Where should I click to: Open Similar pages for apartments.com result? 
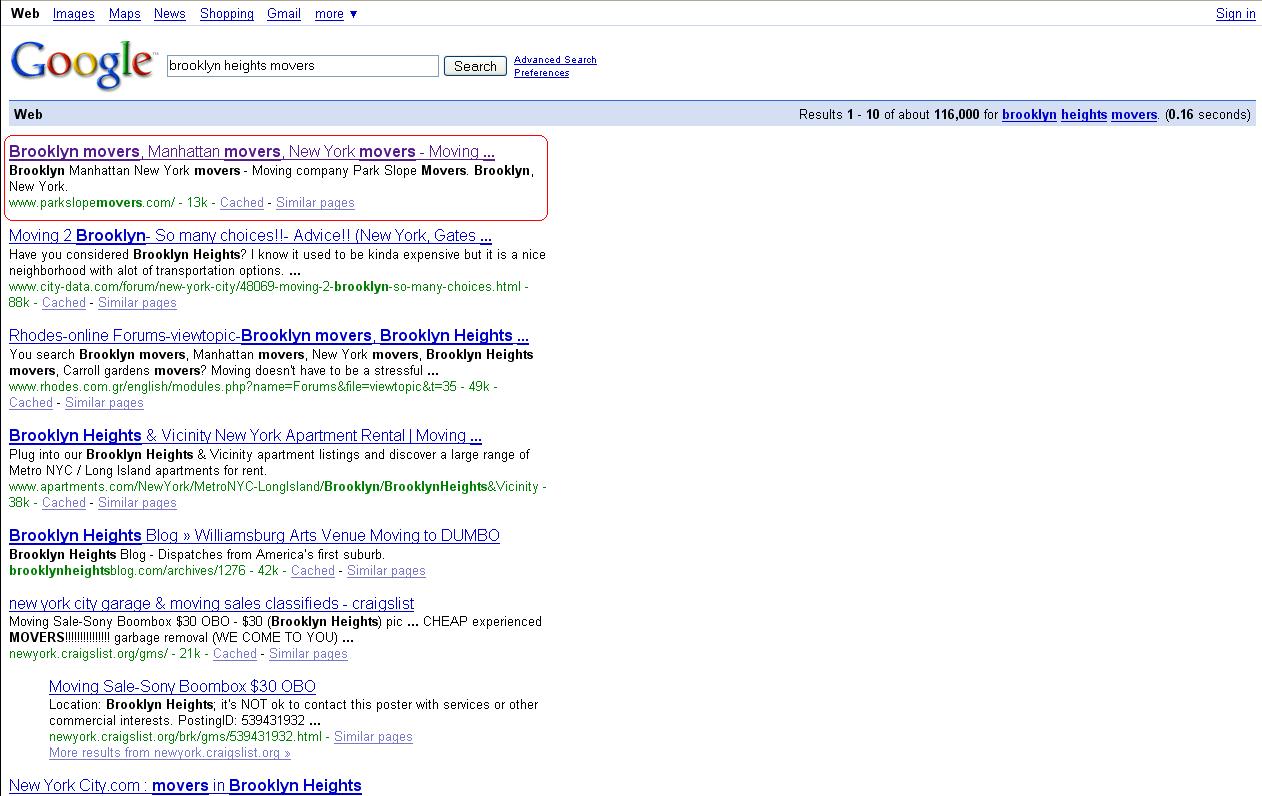tap(137, 503)
